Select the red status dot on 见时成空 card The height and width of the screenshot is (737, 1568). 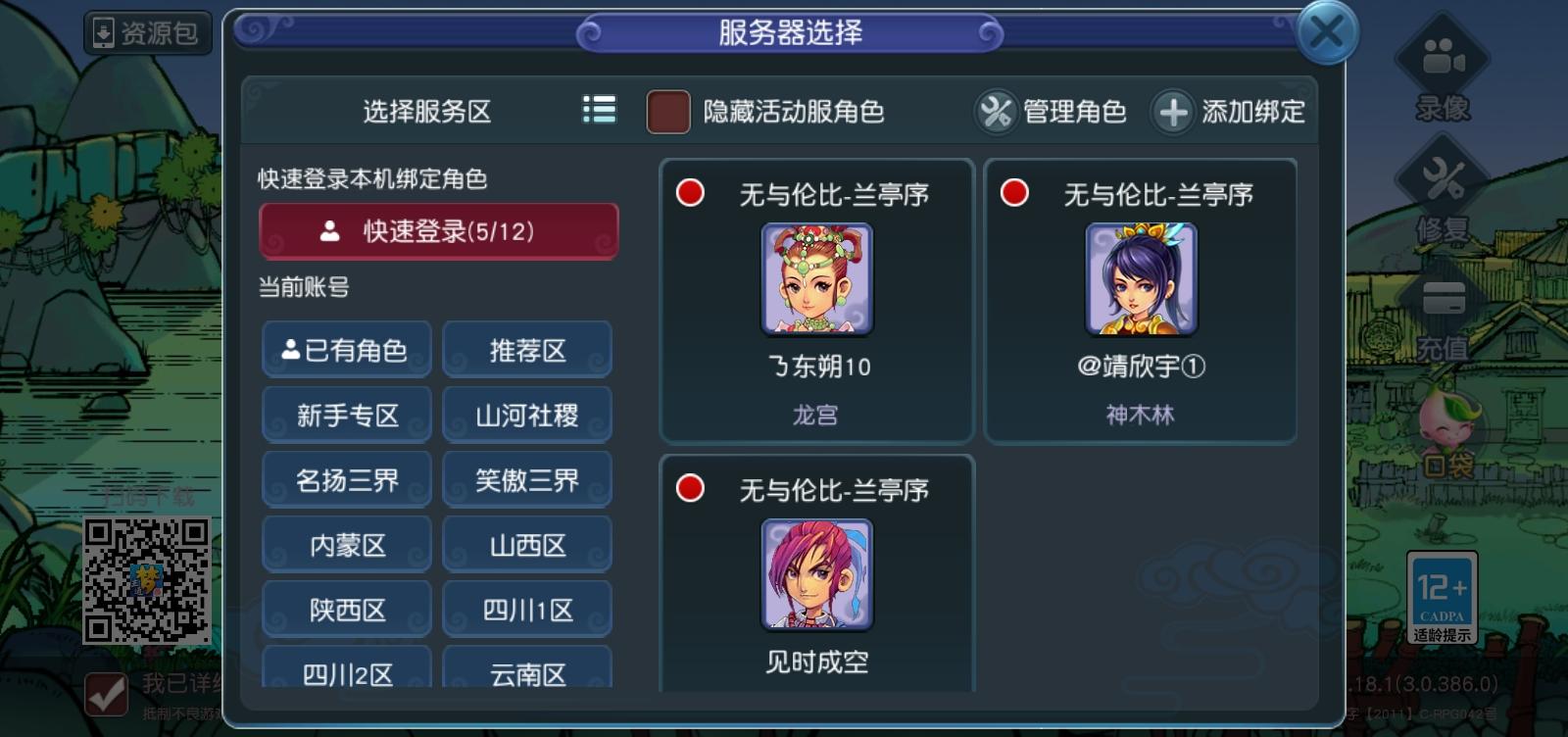tap(691, 488)
